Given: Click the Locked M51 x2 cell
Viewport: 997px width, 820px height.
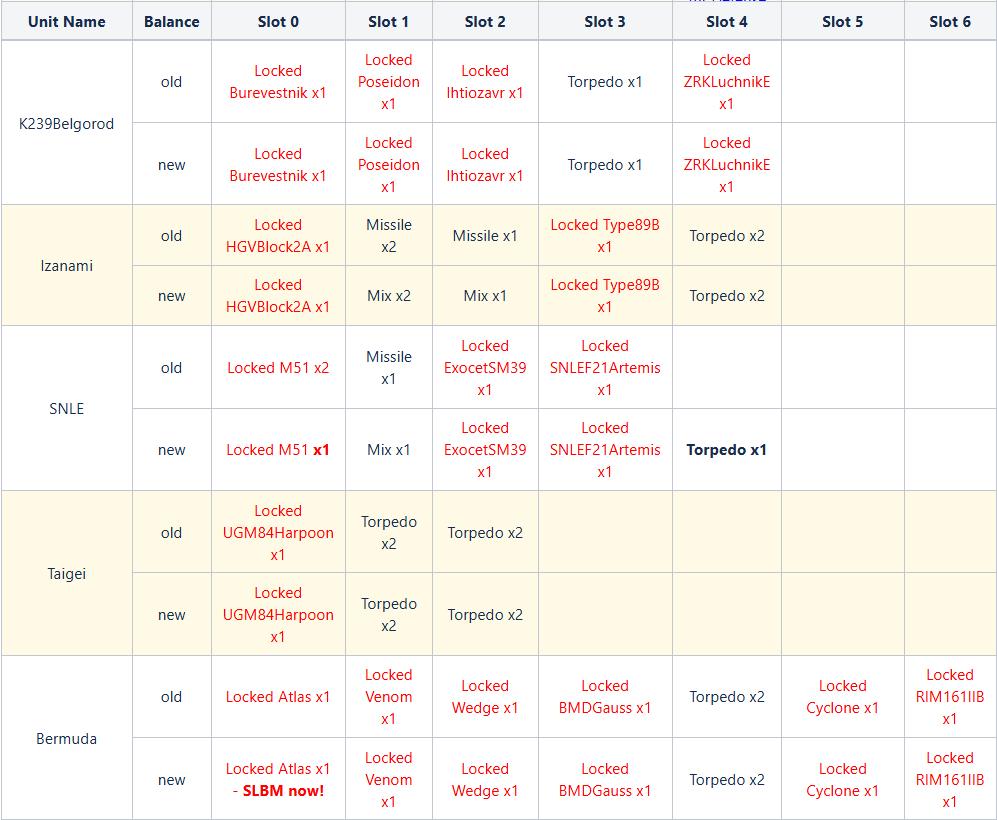Looking at the screenshot, I should coord(278,367).
